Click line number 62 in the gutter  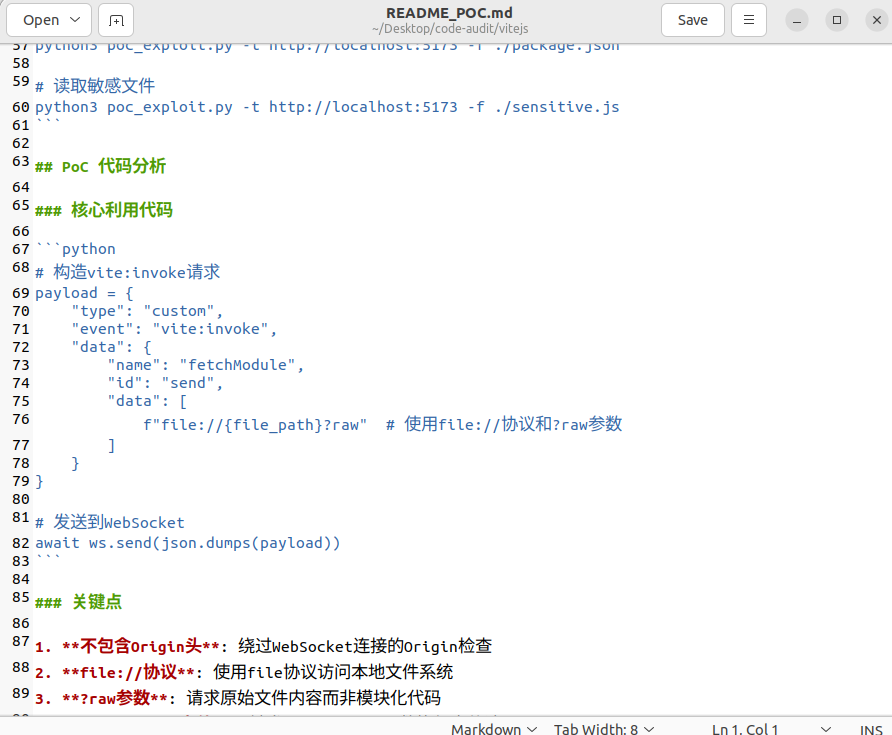click(21, 143)
